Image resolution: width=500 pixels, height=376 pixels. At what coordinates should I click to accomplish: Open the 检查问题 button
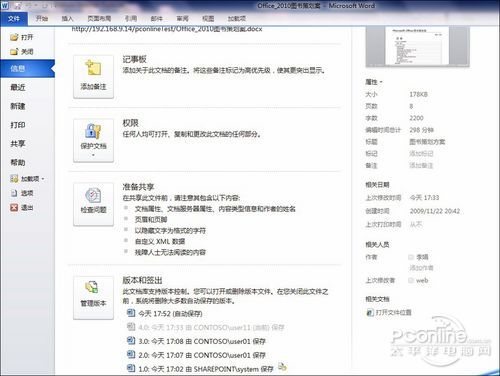pos(93,204)
